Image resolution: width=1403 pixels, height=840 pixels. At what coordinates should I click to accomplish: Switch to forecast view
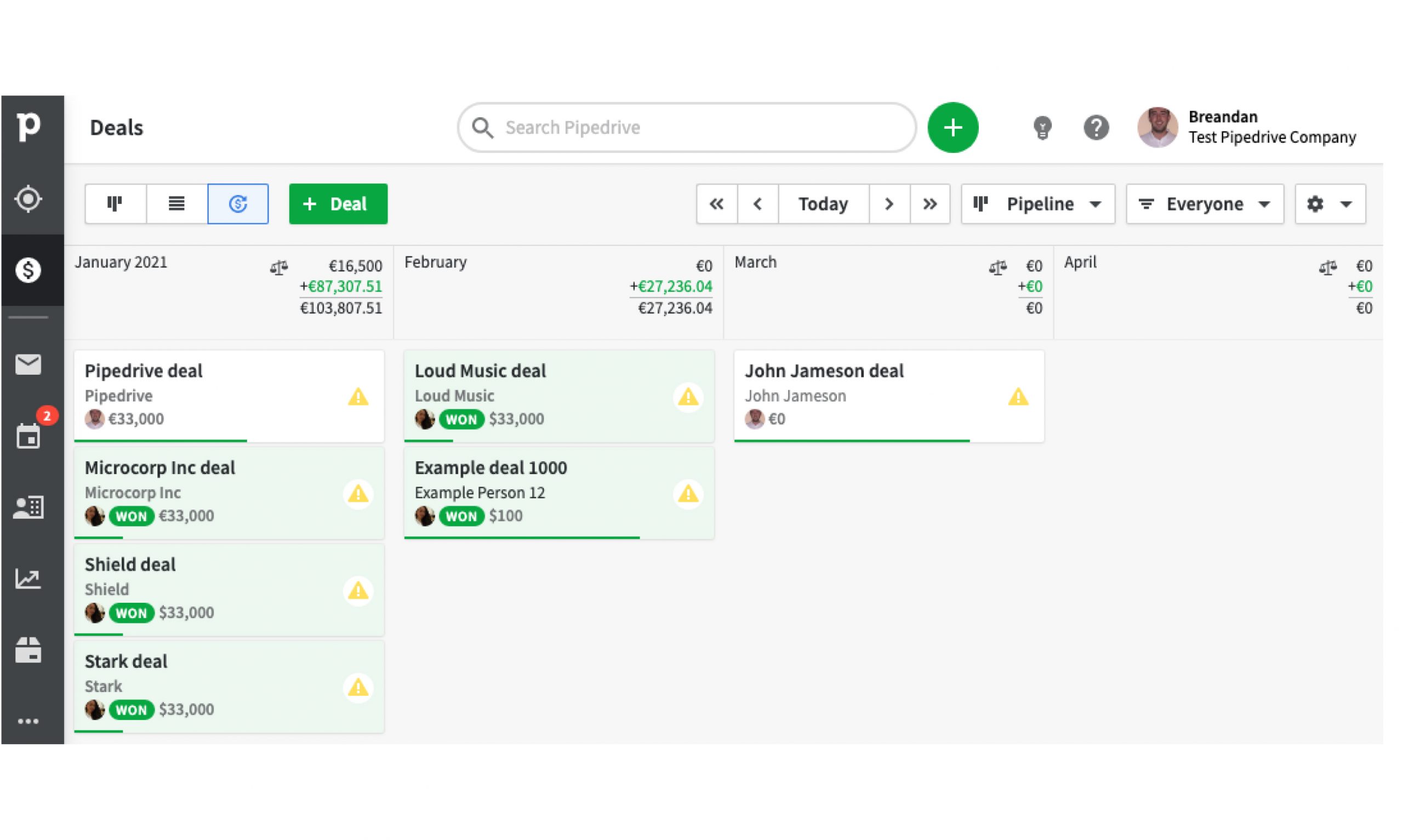(x=238, y=204)
